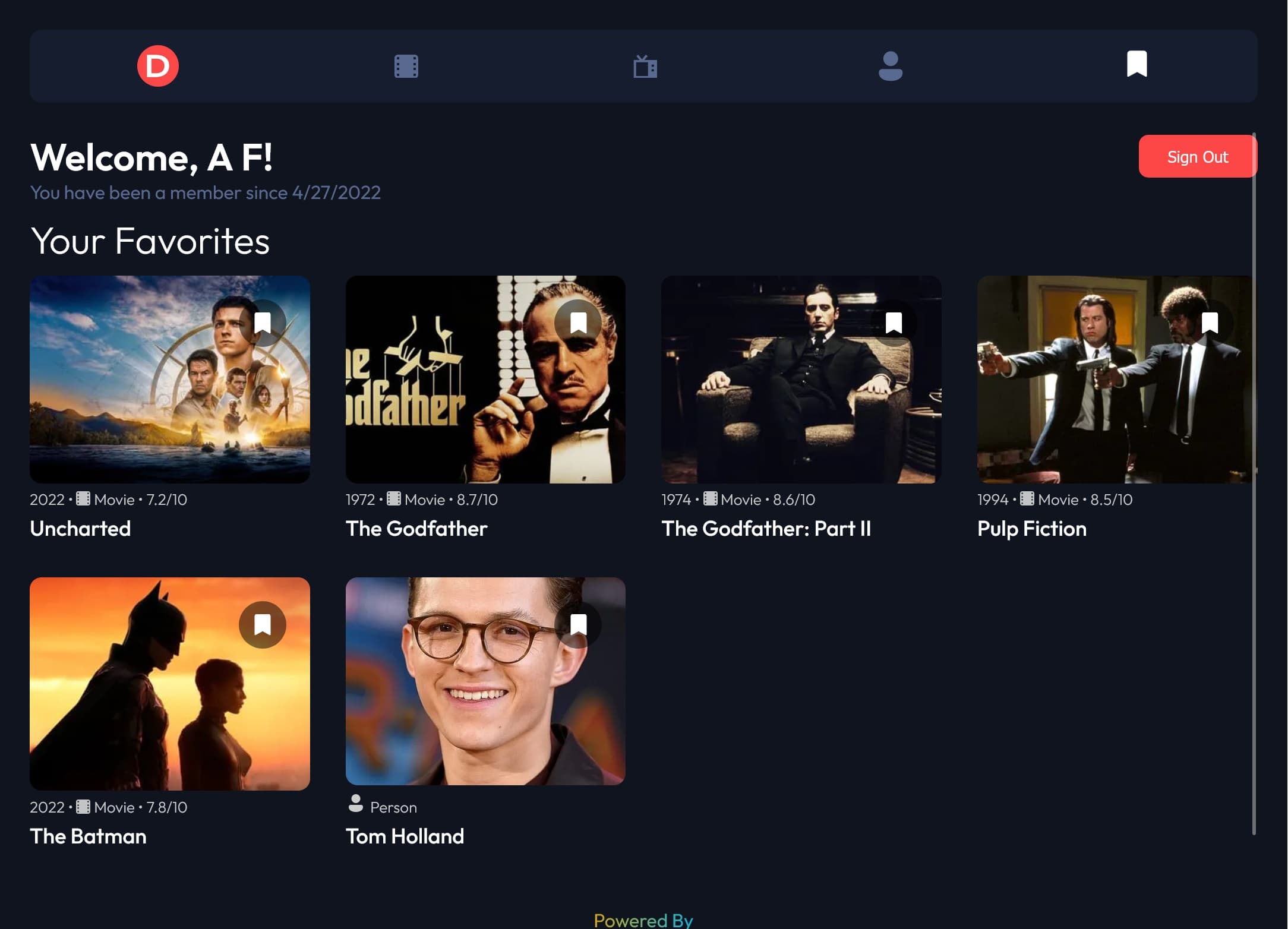Open the Bookmarks nav icon
1288x929 pixels.
pyautogui.click(x=1137, y=64)
